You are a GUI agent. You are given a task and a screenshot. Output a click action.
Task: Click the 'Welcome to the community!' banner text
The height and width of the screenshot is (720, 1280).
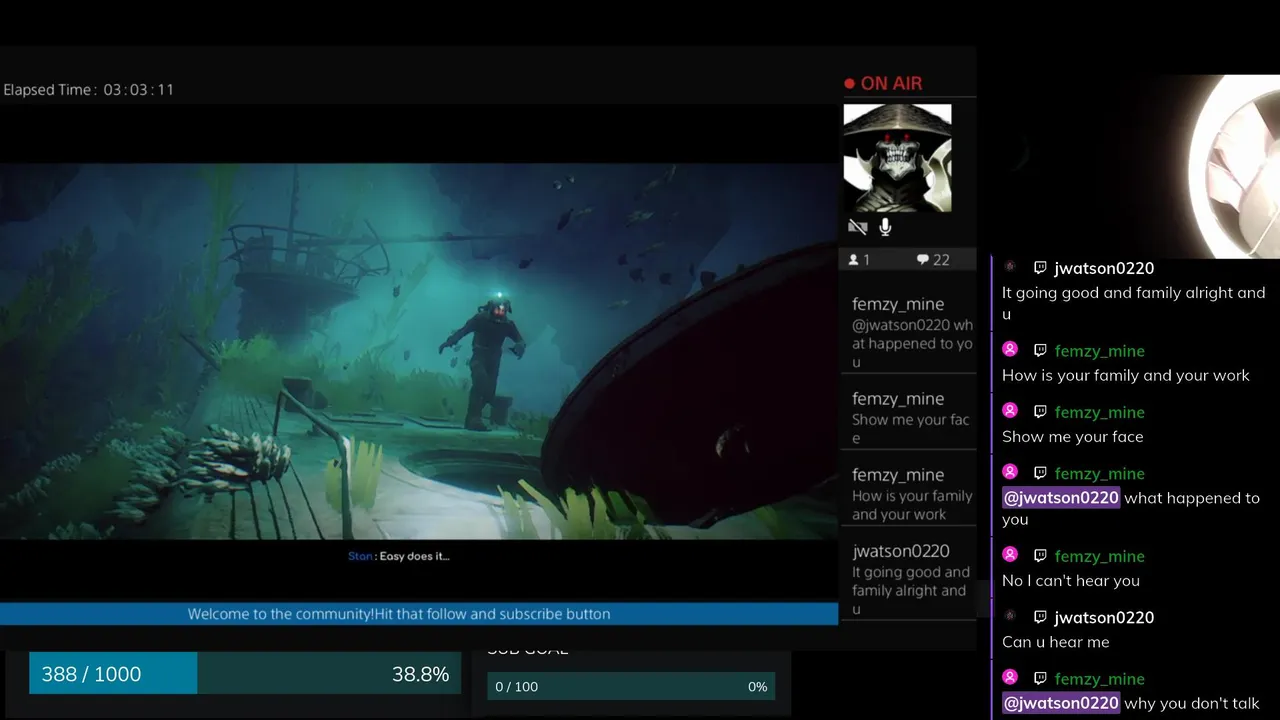(x=399, y=614)
